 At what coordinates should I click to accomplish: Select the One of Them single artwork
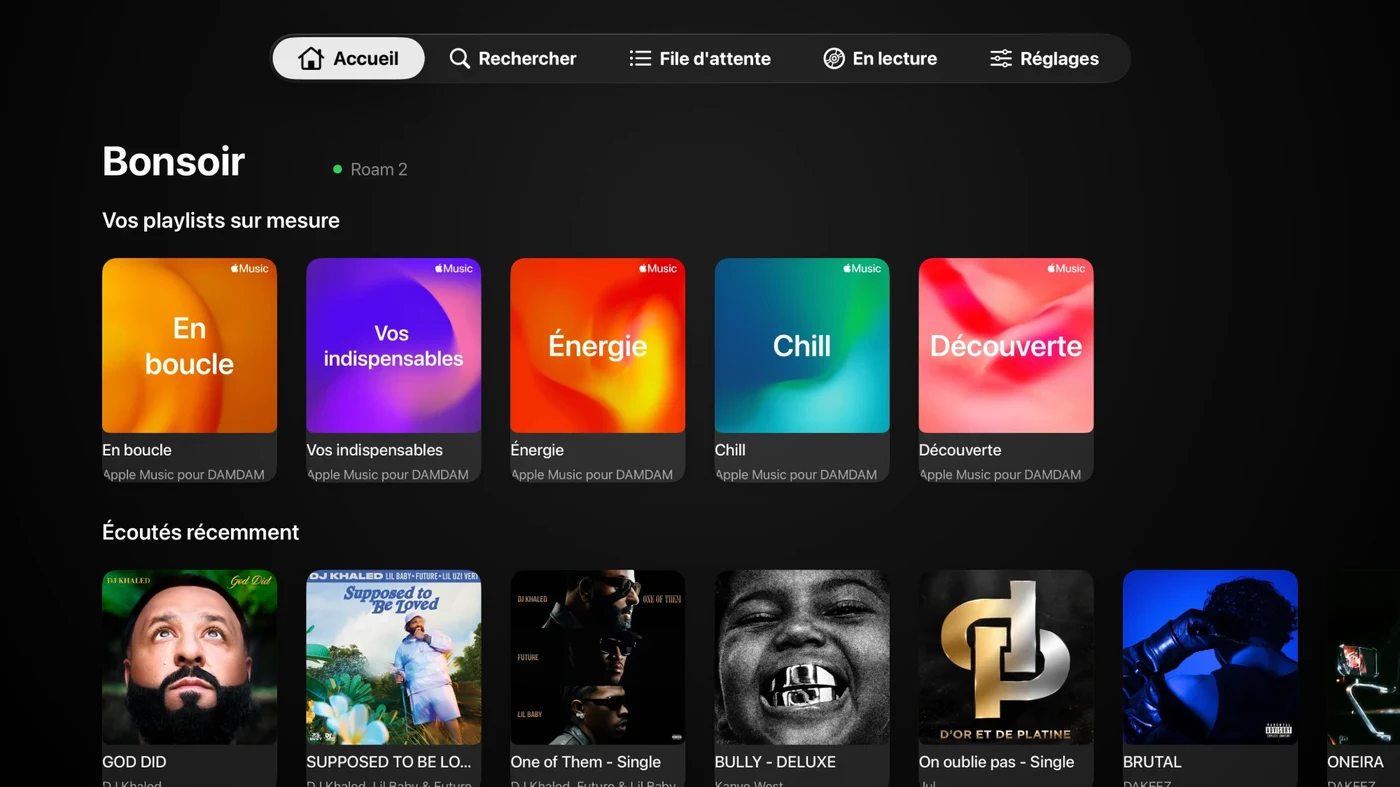pos(598,658)
